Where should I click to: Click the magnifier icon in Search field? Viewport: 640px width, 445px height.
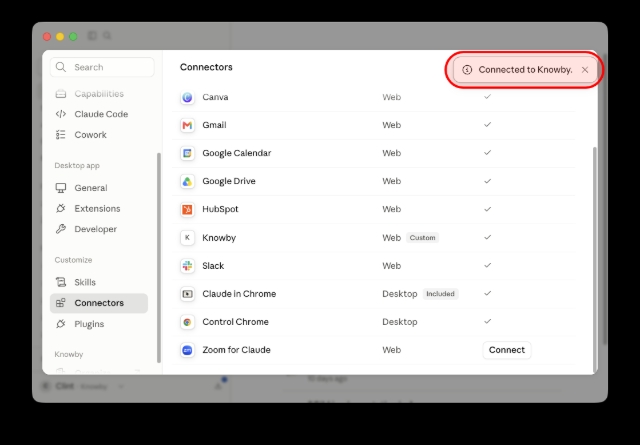61,67
